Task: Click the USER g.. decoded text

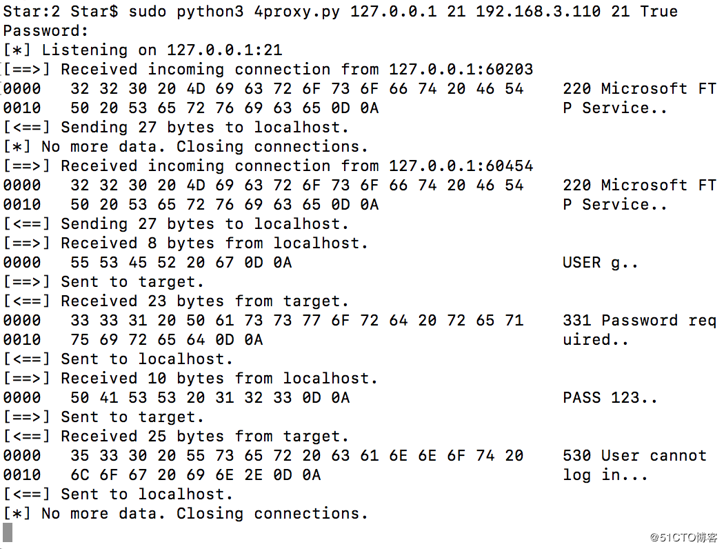Action: pyautogui.click(x=600, y=263)
